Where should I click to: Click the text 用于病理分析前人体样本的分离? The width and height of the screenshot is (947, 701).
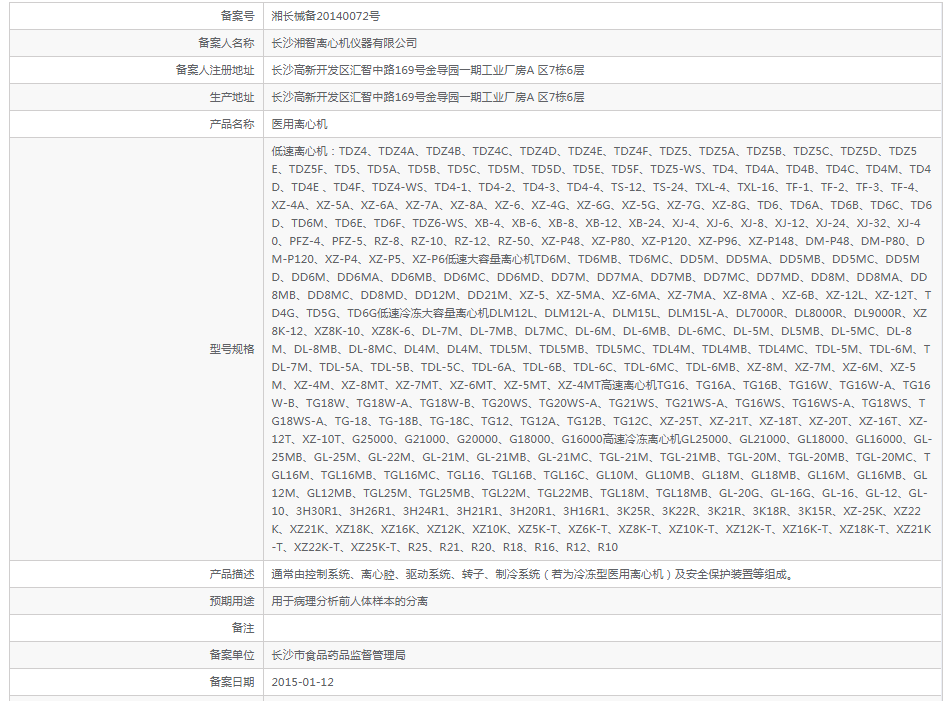tap(350, 601)
